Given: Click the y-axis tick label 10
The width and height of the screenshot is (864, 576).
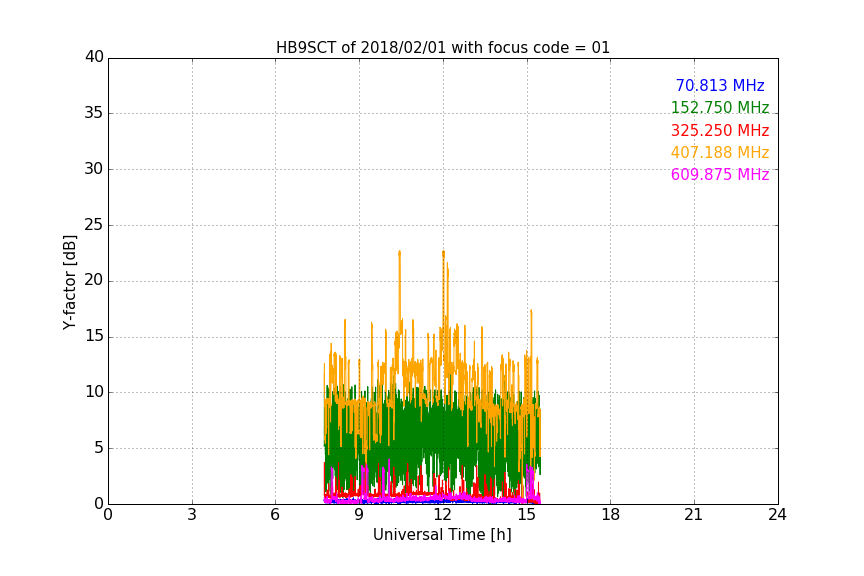Looking at the screenshot, I should coord(94,392).
